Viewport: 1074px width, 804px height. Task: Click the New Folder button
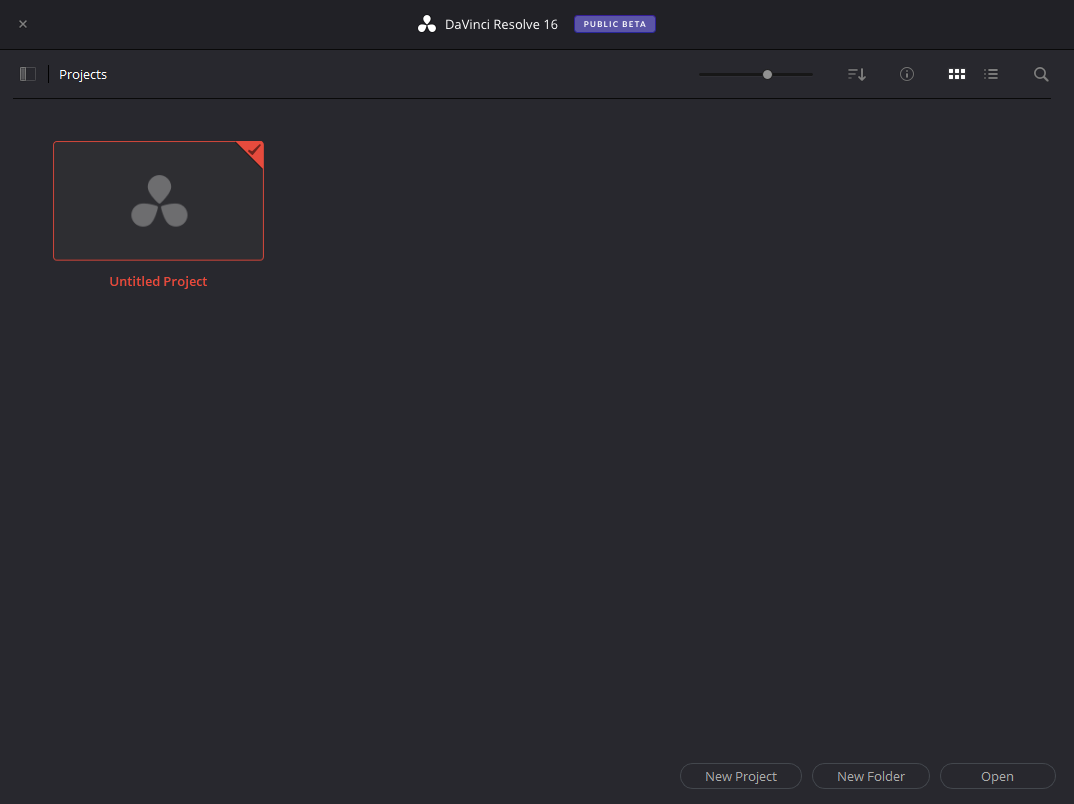pyautogui.click(x=871, y=776)
